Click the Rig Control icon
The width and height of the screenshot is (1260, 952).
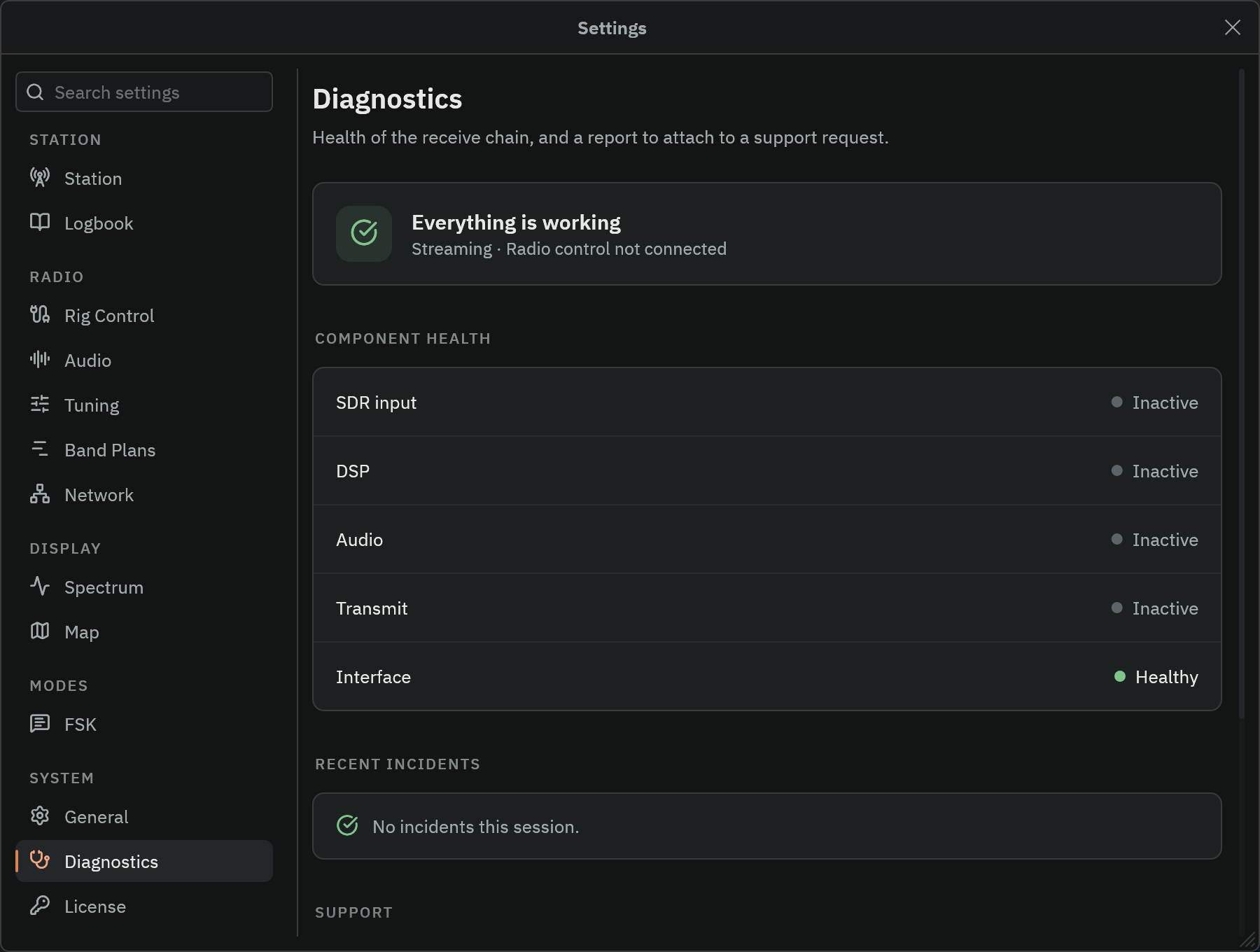point(40,315)
